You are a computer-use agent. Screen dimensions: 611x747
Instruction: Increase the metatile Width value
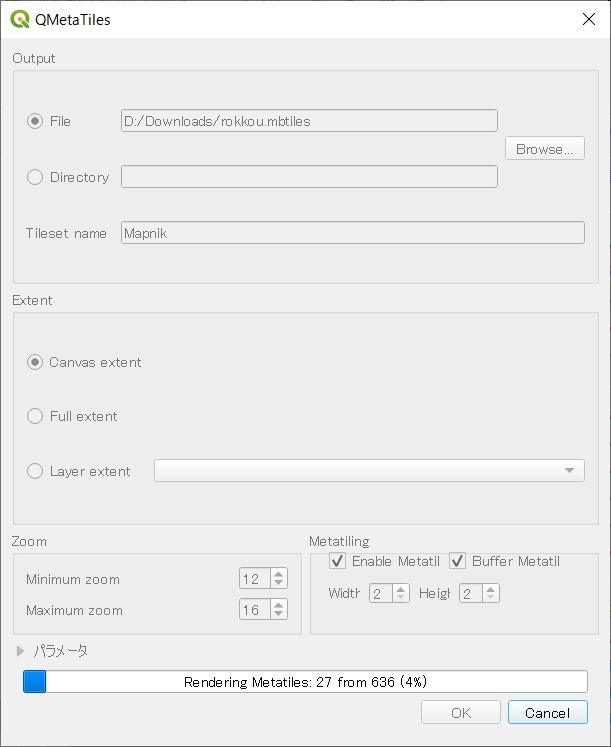(401, 589)
